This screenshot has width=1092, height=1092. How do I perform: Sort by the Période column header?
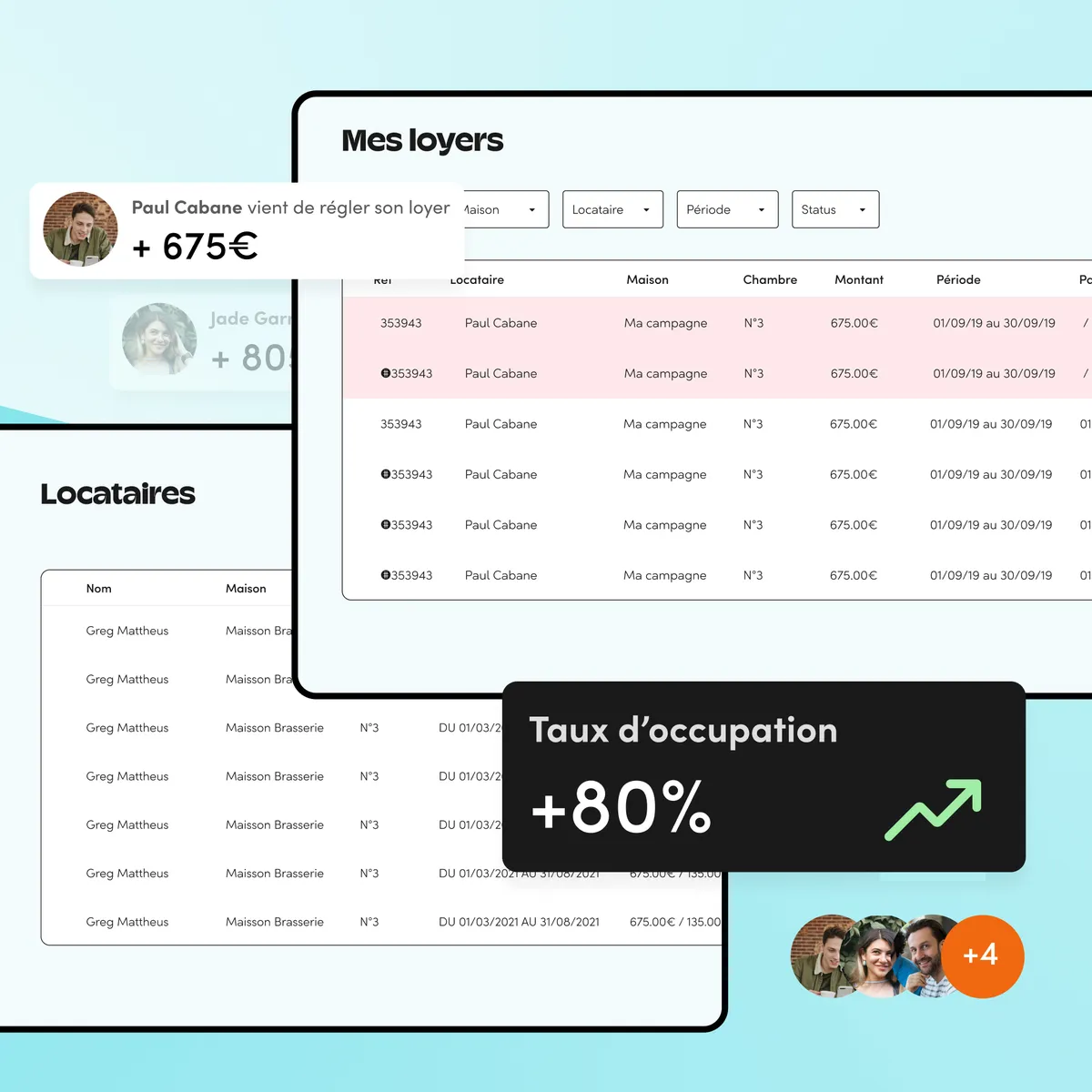(958, 279)
